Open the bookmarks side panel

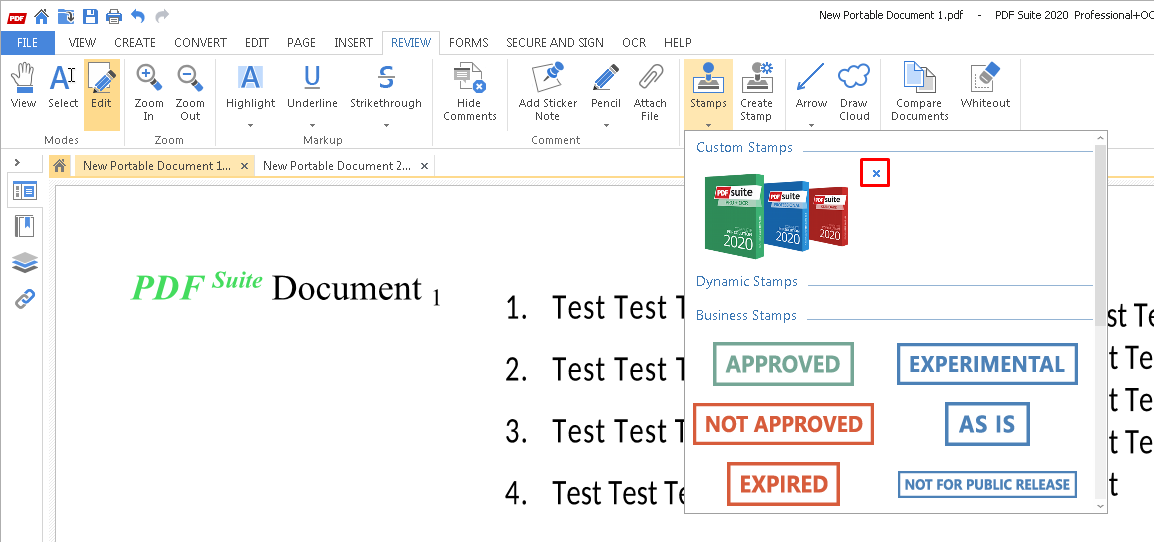tap(25, 227)
